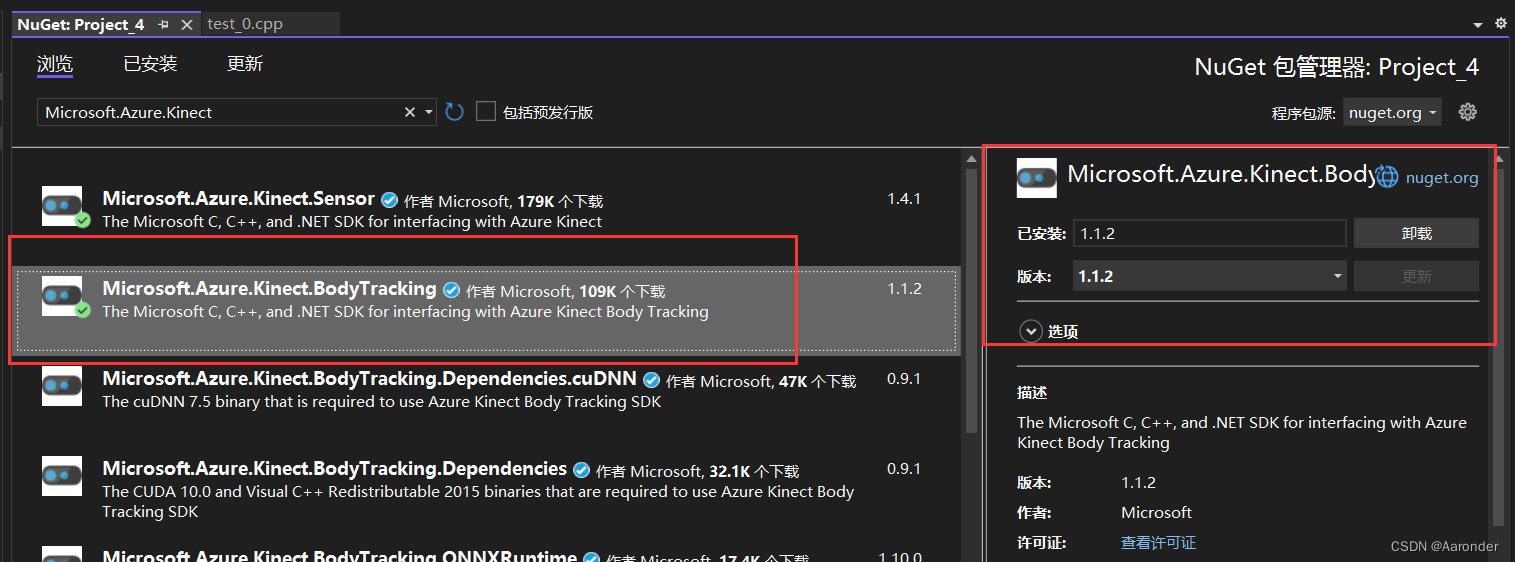Select the Microsoft.Azure.Kinect.BodyTracking package row
Screen dimensions: 1515x562
coord(486,309)
